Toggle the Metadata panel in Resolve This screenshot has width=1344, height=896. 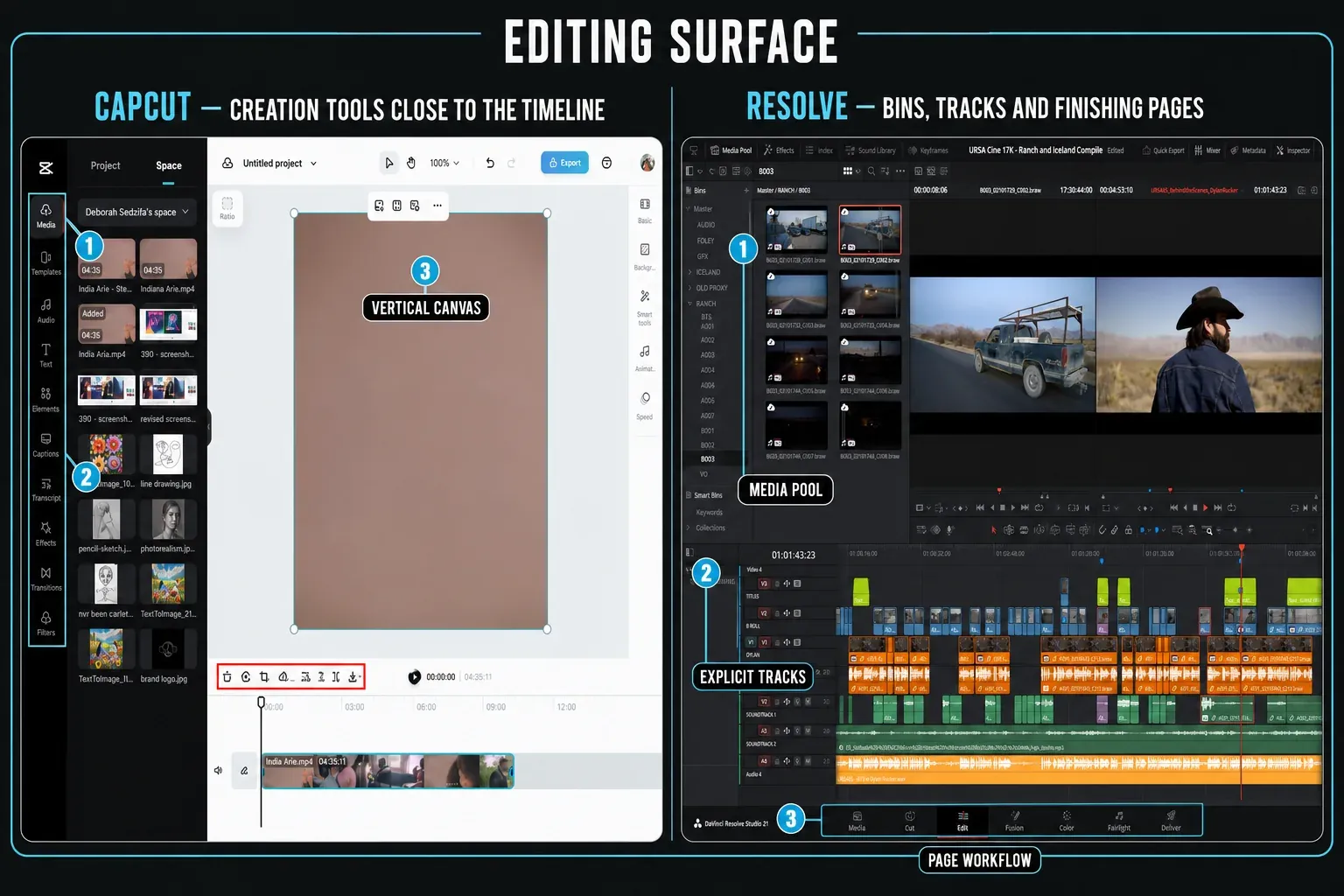click(1248, 150)
